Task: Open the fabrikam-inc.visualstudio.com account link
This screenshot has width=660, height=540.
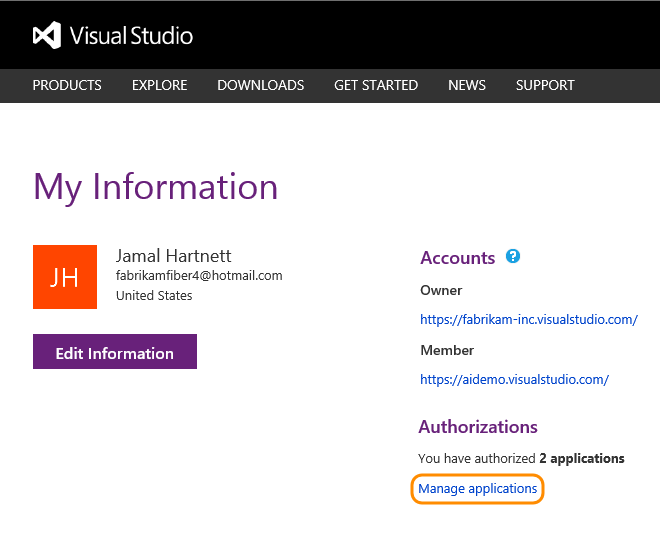Action: click(x=528, y=320)
